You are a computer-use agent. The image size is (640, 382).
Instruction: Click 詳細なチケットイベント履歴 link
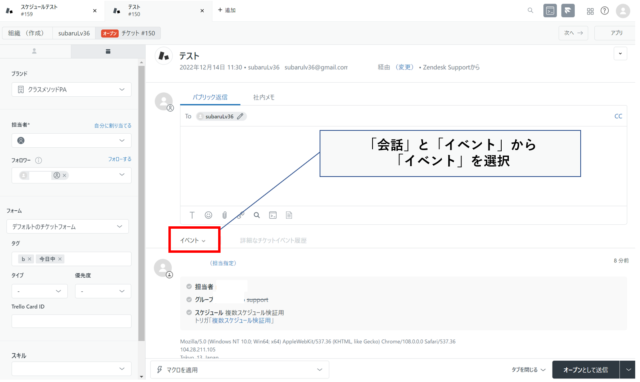coord(273,240)
